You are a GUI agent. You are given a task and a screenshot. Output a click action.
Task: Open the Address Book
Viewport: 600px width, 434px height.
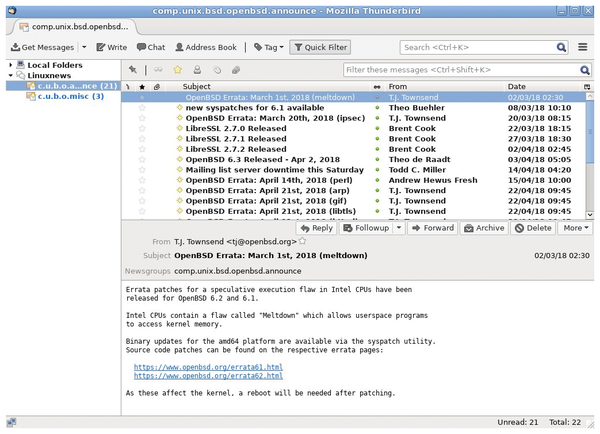point(206,47)
